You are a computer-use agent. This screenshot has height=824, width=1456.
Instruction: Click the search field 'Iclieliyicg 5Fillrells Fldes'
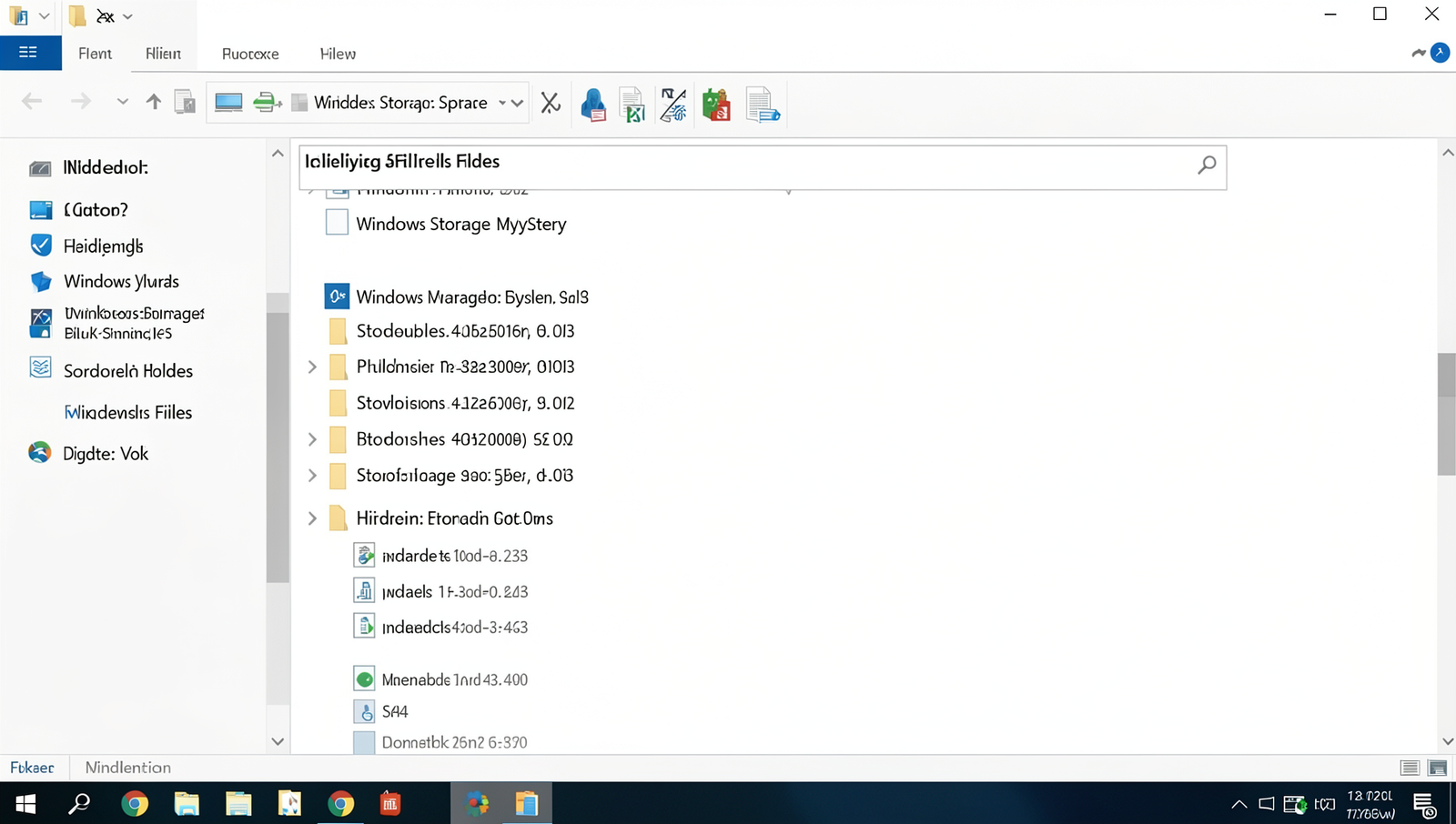click(x=763, y=167)
